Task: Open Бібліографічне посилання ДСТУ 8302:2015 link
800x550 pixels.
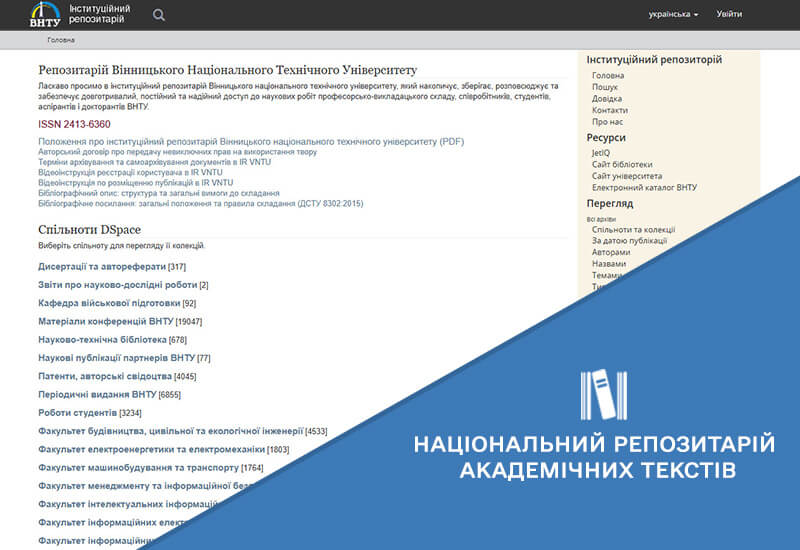Action: pos(201,203)
